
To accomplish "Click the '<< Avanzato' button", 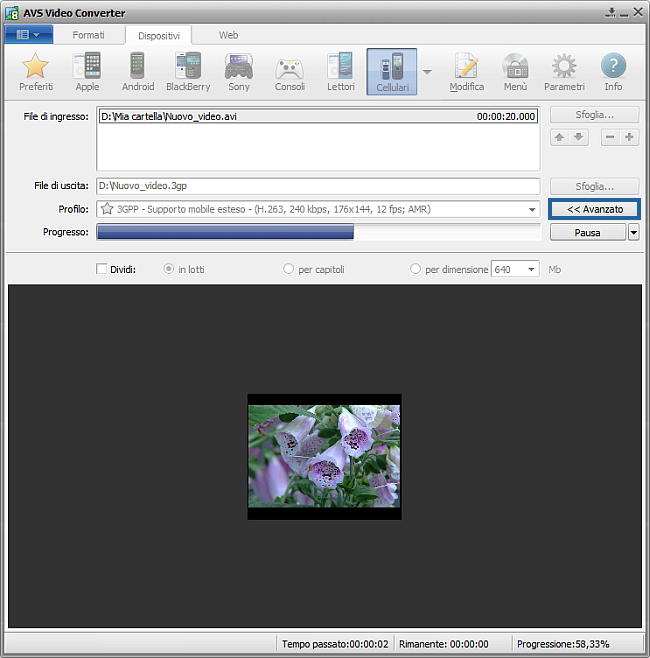I will point(594,209).
